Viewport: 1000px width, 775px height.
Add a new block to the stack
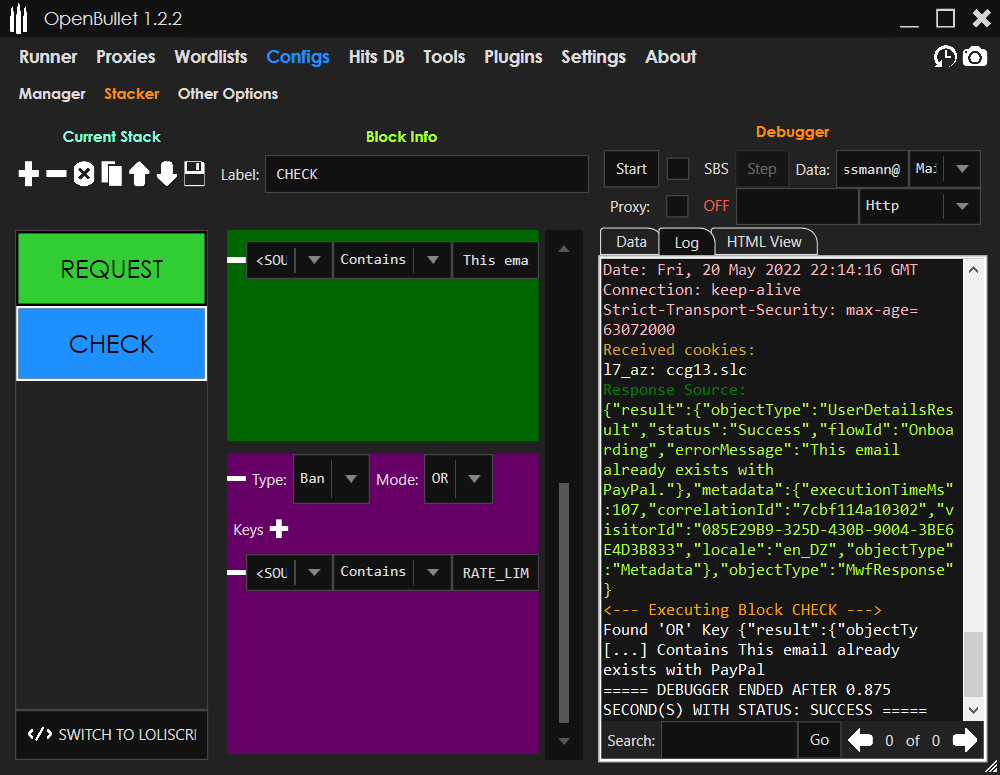click(29, 173)
